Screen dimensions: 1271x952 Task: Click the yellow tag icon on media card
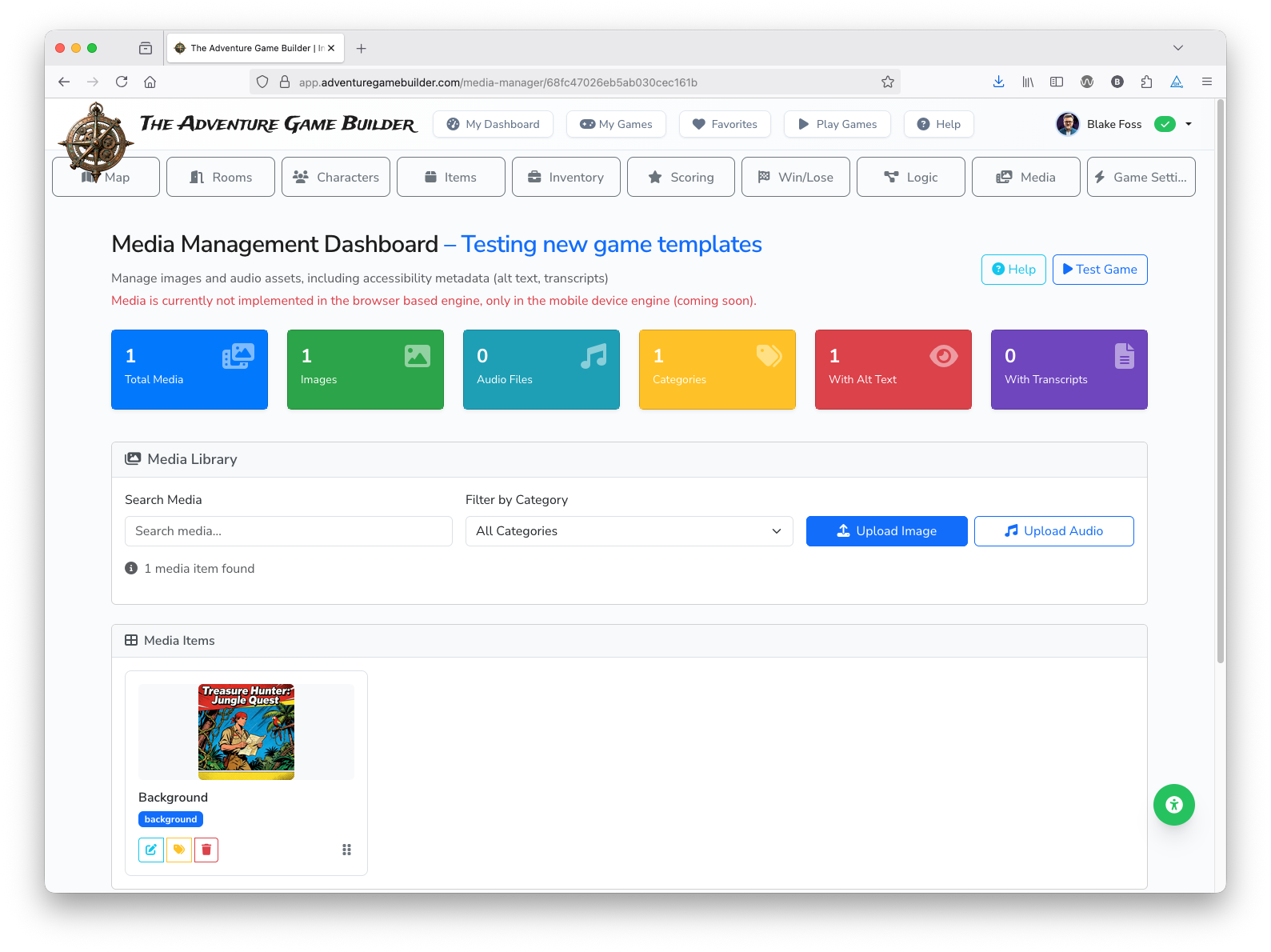coord(179,850)
